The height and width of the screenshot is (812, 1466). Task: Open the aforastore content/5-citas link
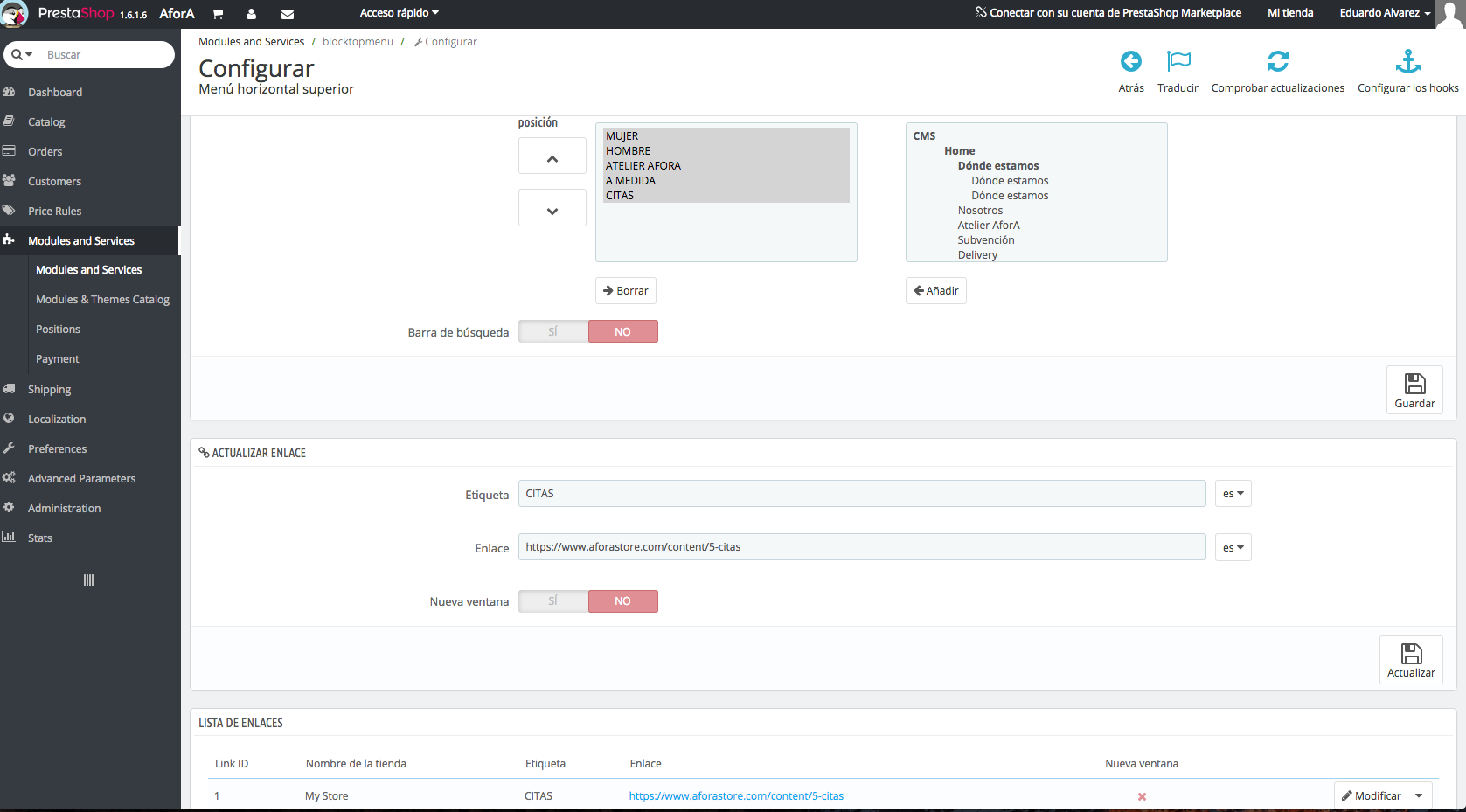(736, 796)
